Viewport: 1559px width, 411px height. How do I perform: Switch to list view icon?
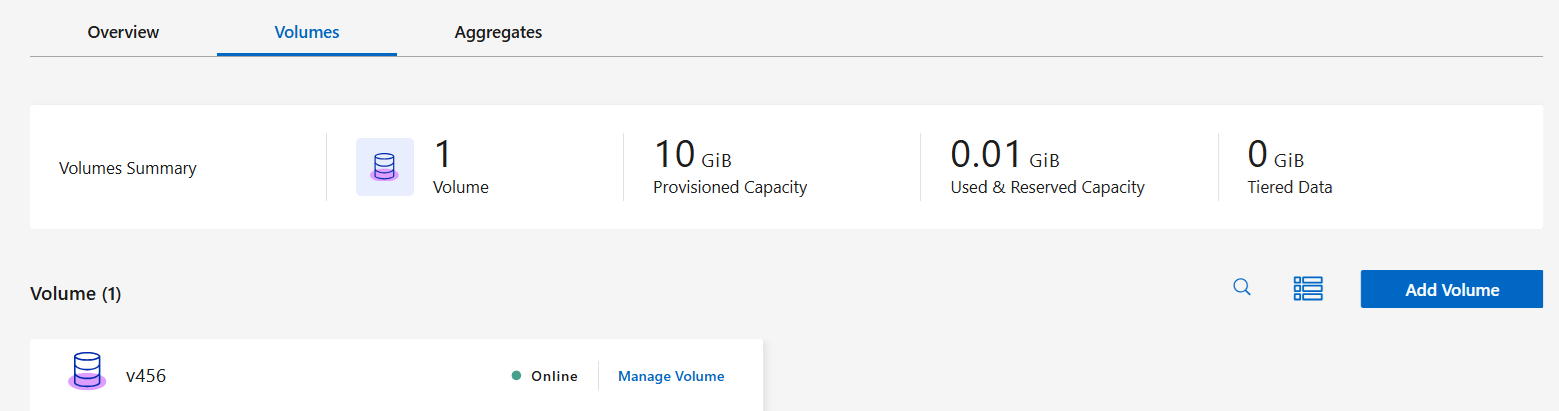pyautogui.click(x=1308, y=289)
